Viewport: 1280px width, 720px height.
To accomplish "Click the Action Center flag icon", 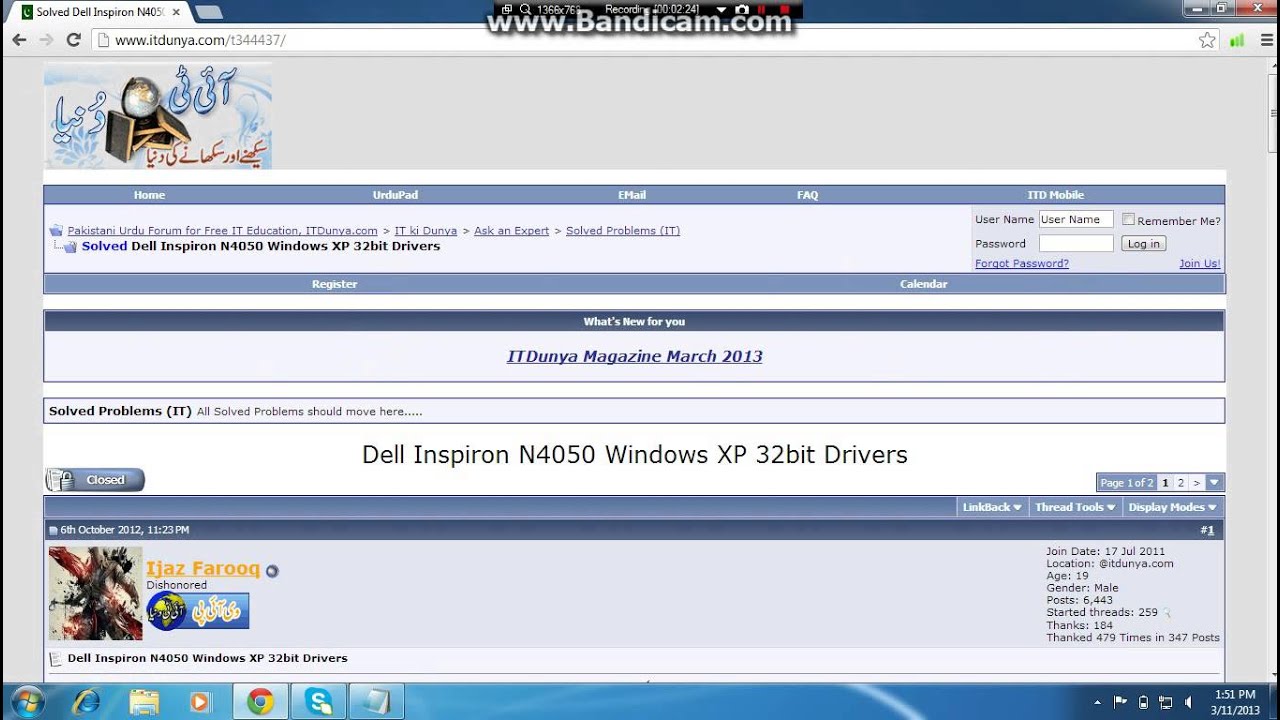I will click(1120, 702).
